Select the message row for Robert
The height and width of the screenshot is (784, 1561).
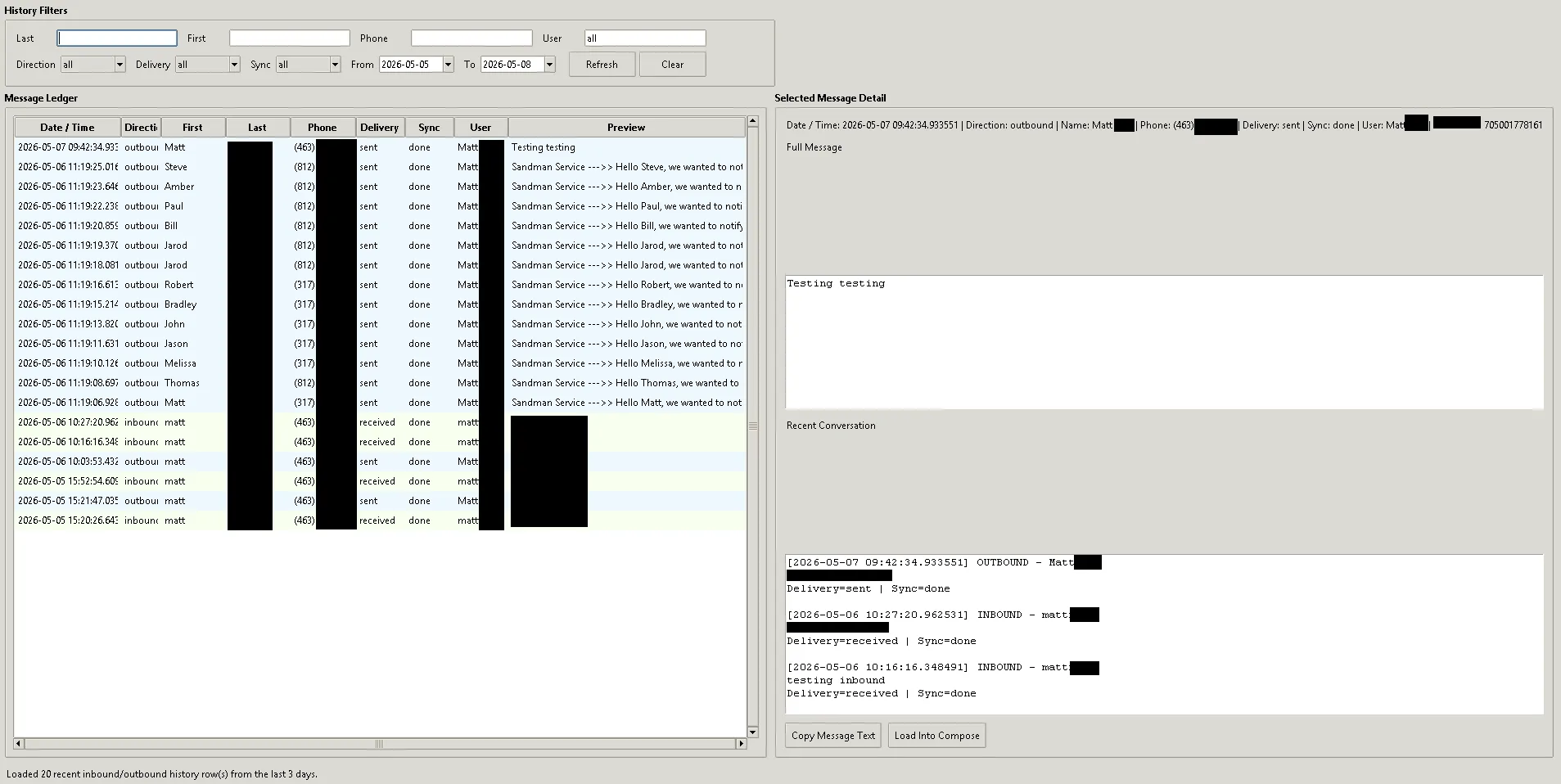coord(380,285)
